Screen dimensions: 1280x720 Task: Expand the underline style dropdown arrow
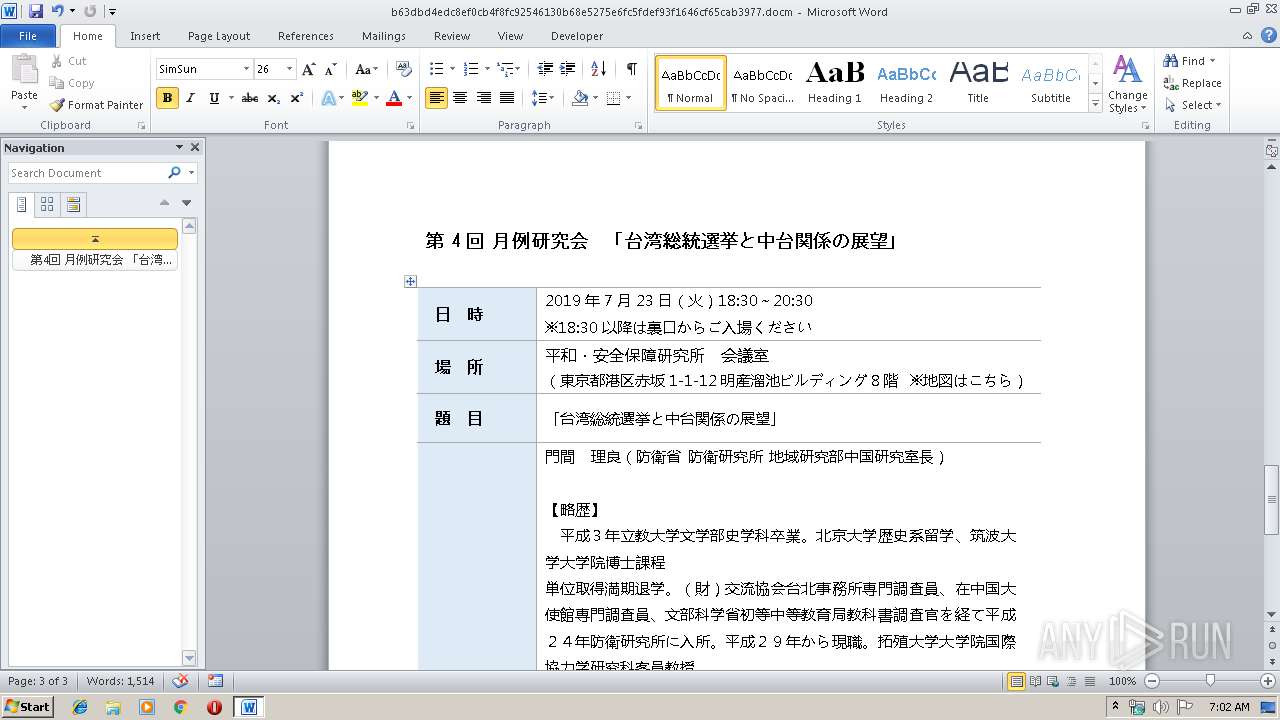click(x=231, y=98)
